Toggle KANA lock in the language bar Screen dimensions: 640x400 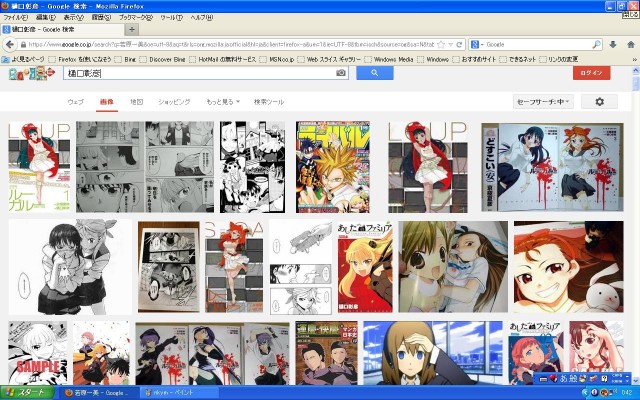617,382
